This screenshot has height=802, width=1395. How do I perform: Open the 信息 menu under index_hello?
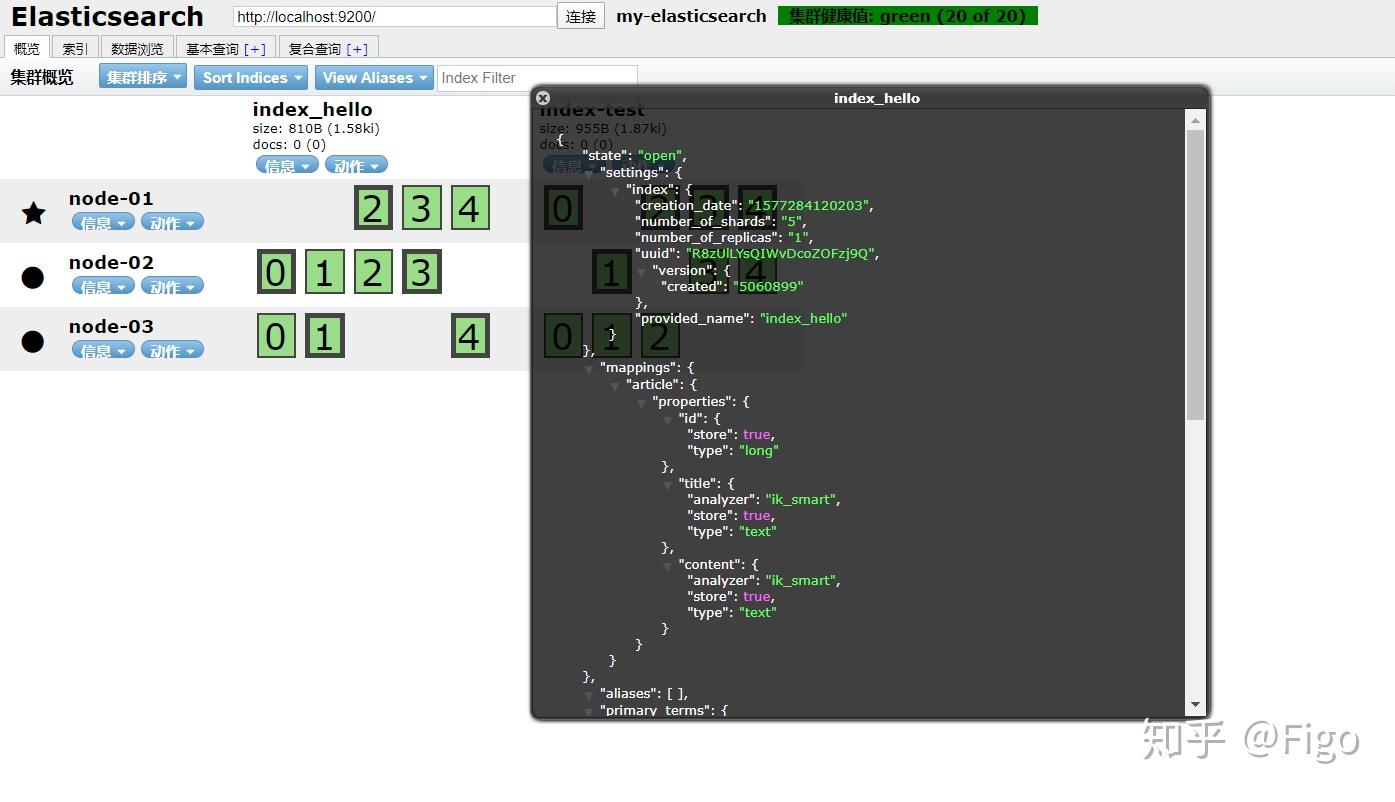click(287, 165)
